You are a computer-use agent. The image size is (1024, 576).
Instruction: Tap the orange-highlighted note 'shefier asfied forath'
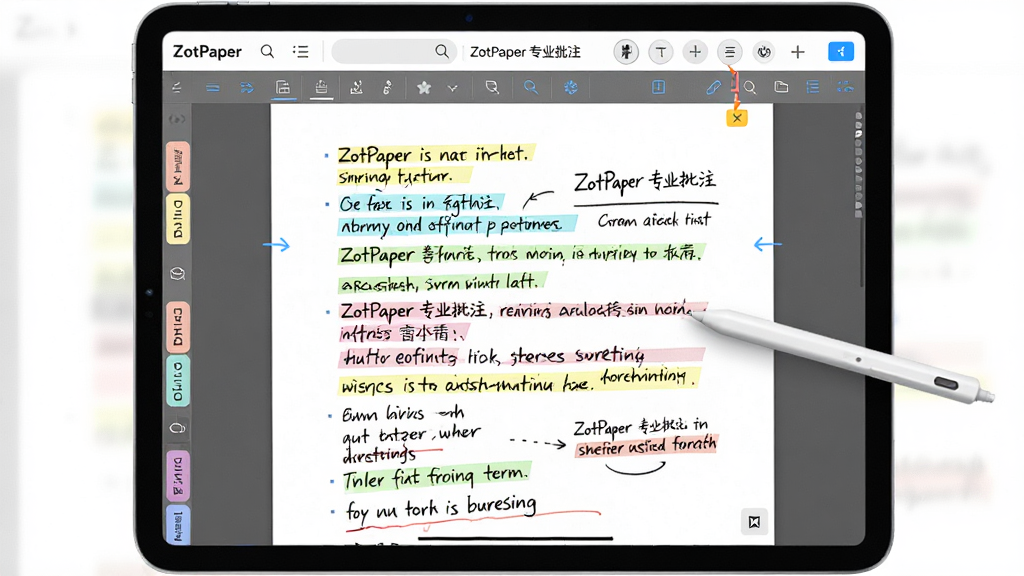(647, 446)
